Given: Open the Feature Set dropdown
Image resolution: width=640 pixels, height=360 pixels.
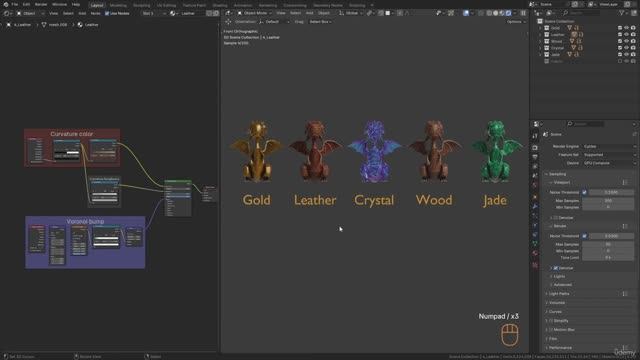Looking at the screenshot, I should coord(609,155).
